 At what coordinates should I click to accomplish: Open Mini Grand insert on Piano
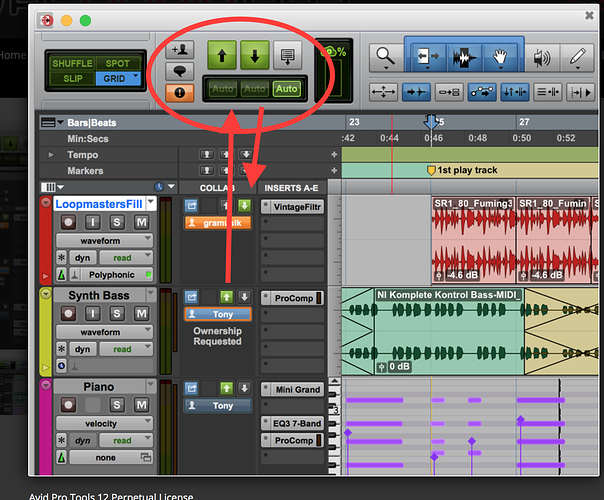[293, 389]
